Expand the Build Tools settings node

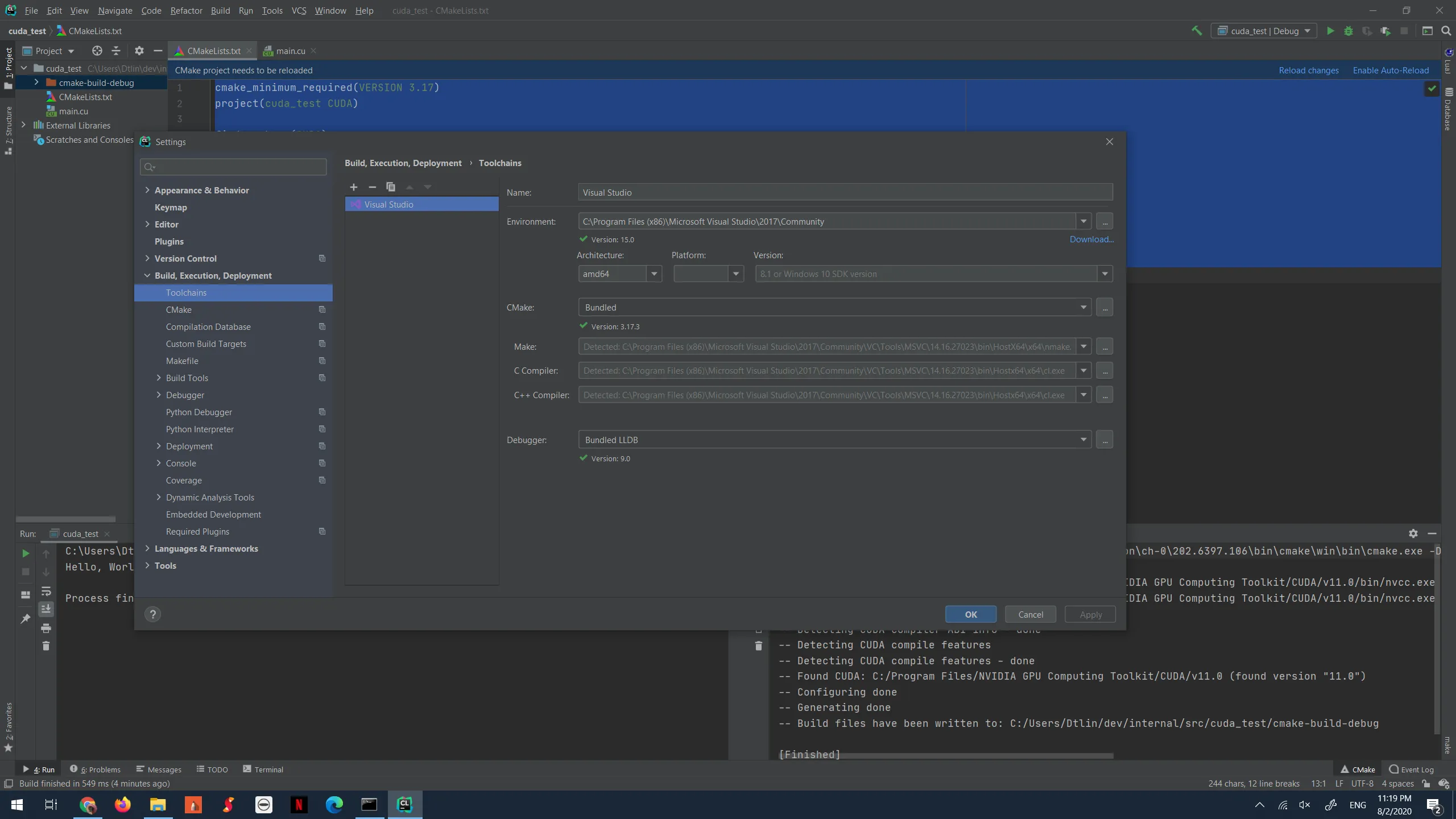coord(159,378)
